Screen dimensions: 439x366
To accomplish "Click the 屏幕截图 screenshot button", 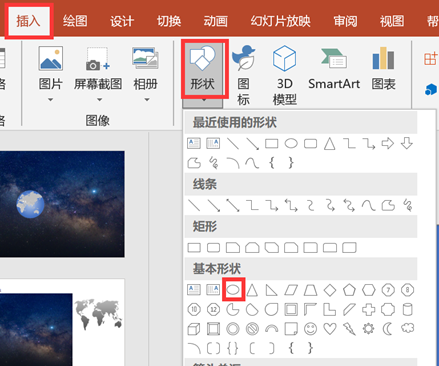I will click(x=98, y=68).
